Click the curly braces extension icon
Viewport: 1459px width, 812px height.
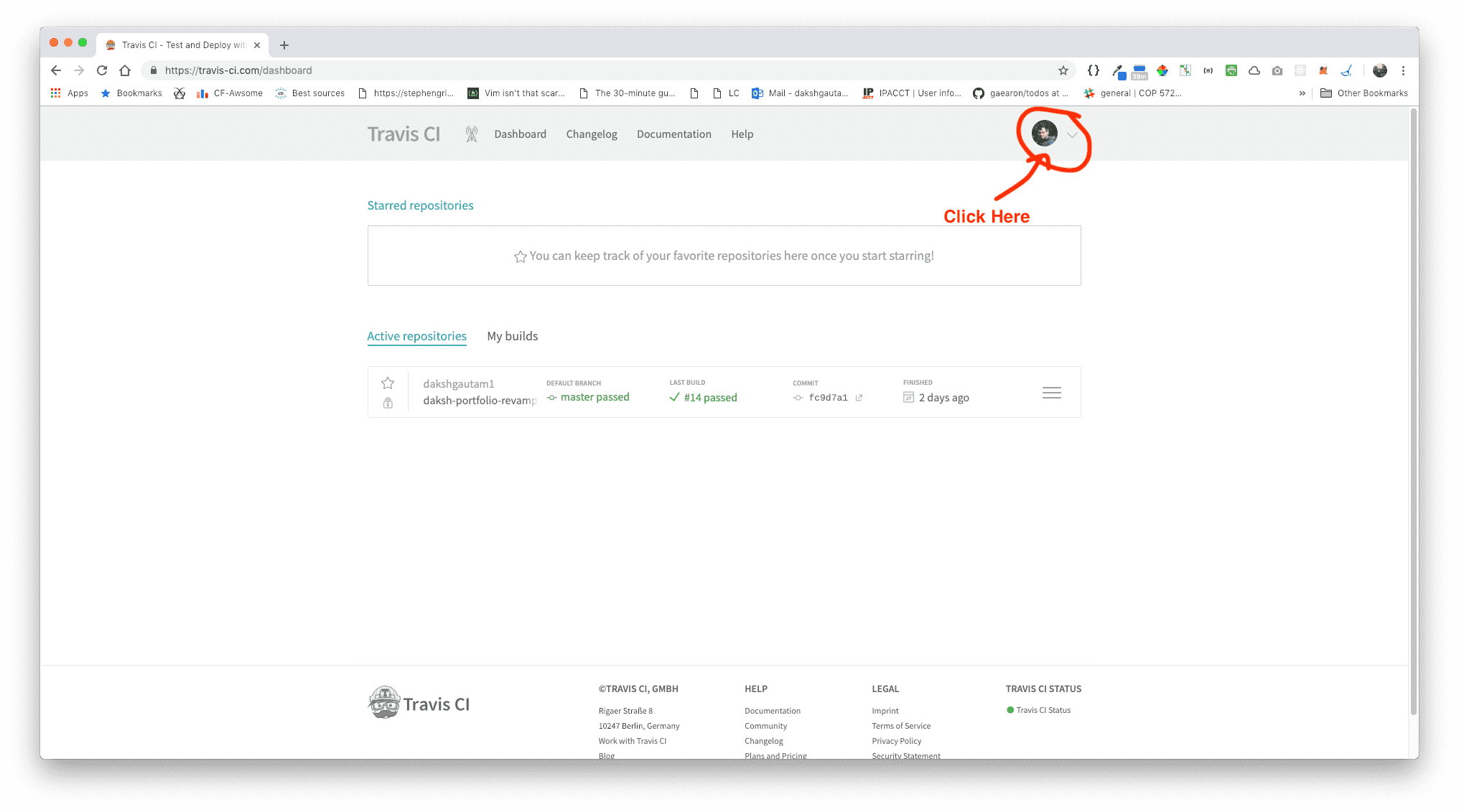click(1093, 70)
